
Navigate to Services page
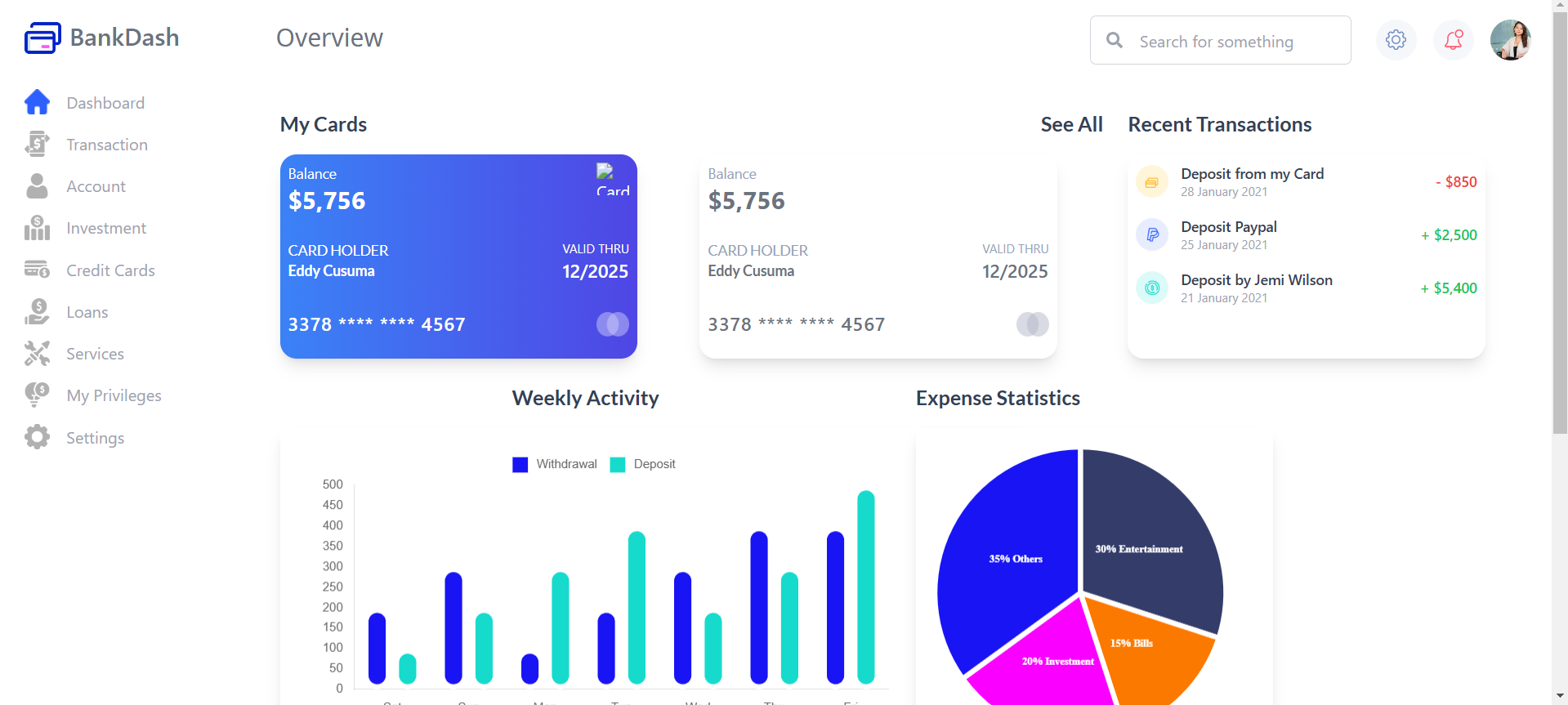(x=95, y=354)
